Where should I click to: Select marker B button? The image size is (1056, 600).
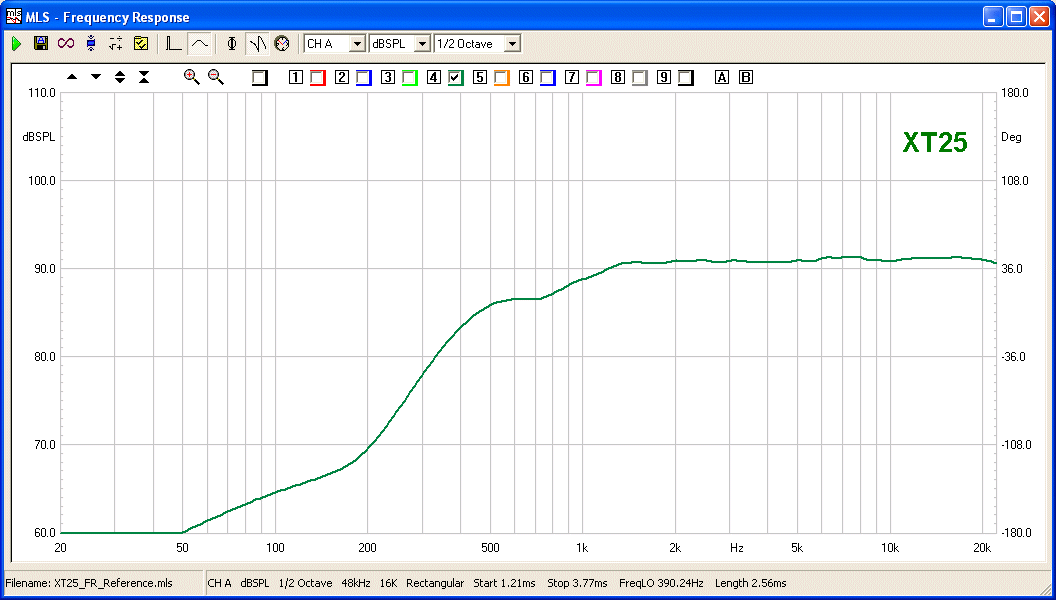click(x=746, y=77)
